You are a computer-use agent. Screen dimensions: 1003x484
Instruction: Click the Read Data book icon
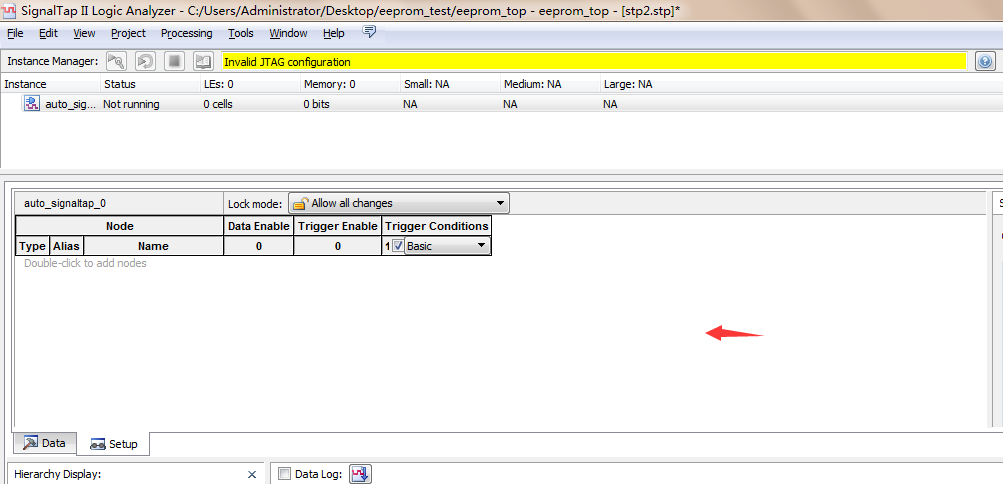click(x=203, y=61)
